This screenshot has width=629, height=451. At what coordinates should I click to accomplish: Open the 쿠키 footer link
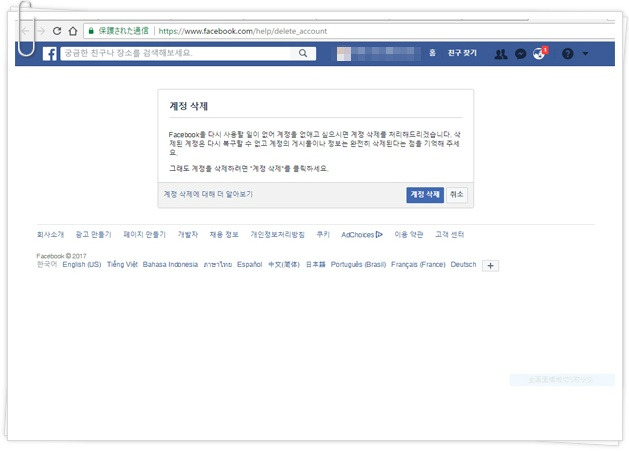click(x=323, y=234)
